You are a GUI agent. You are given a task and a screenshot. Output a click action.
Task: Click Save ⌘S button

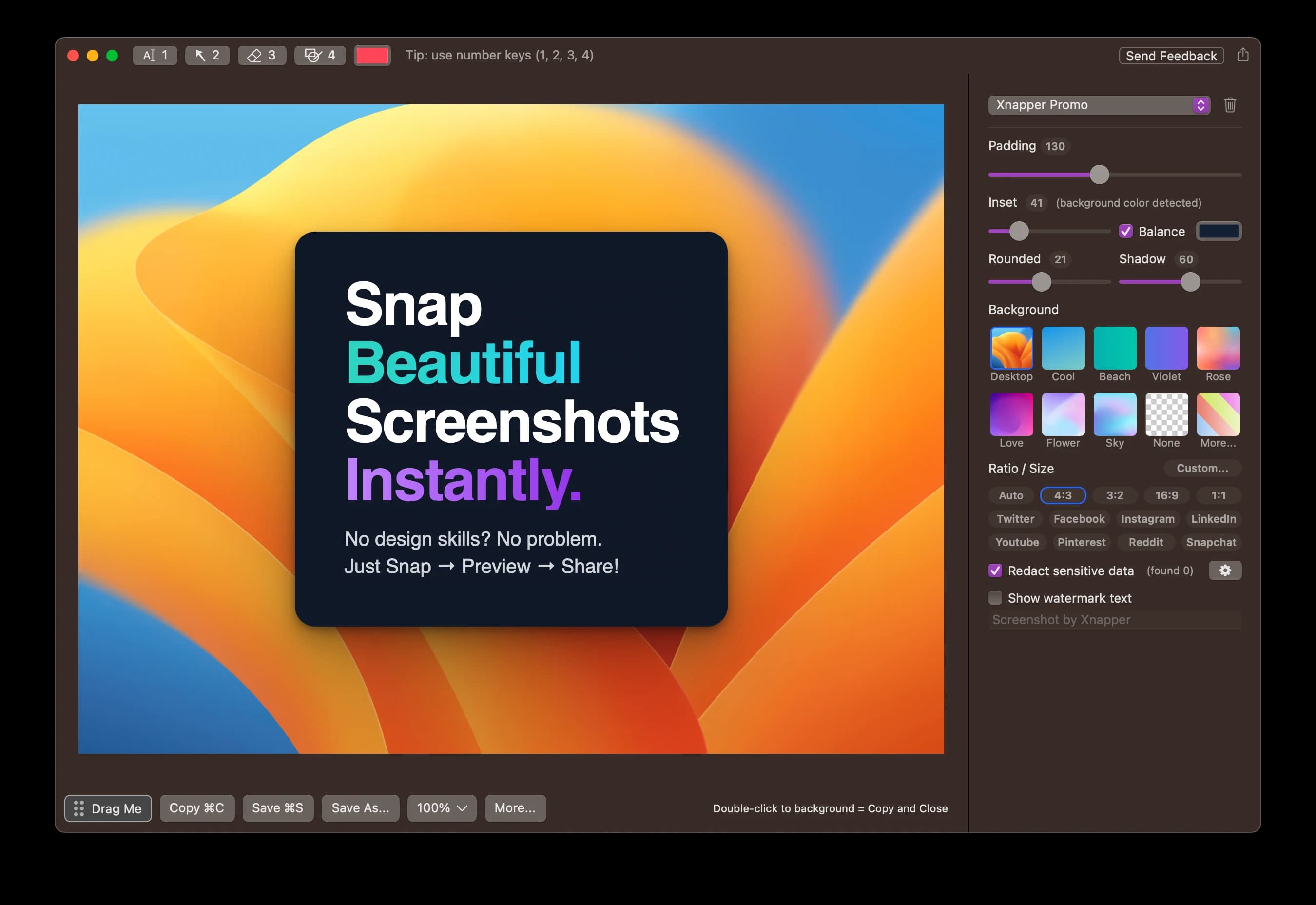click(278, 808)
